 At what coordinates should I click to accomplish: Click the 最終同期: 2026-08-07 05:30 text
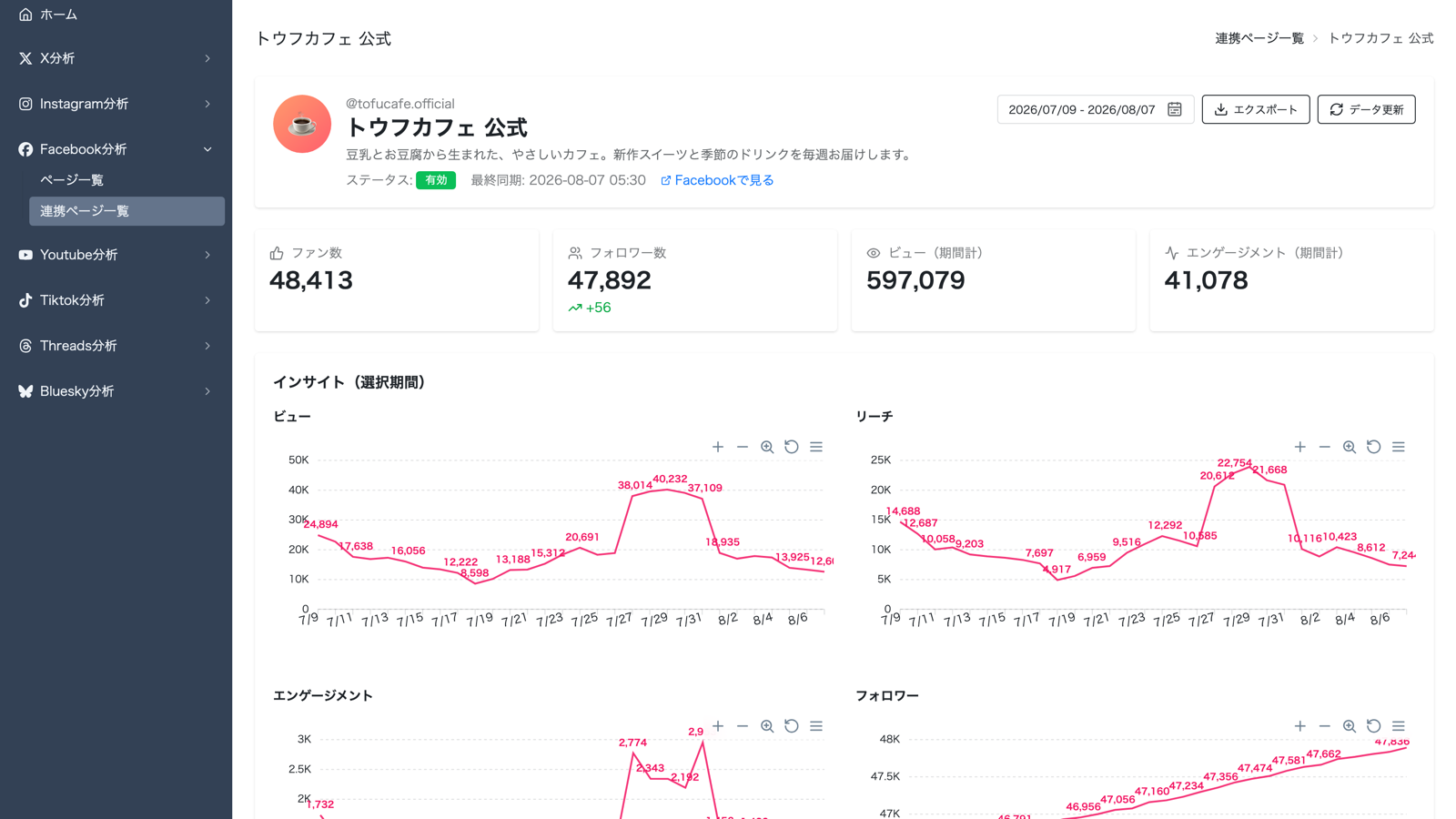(558, 180)
